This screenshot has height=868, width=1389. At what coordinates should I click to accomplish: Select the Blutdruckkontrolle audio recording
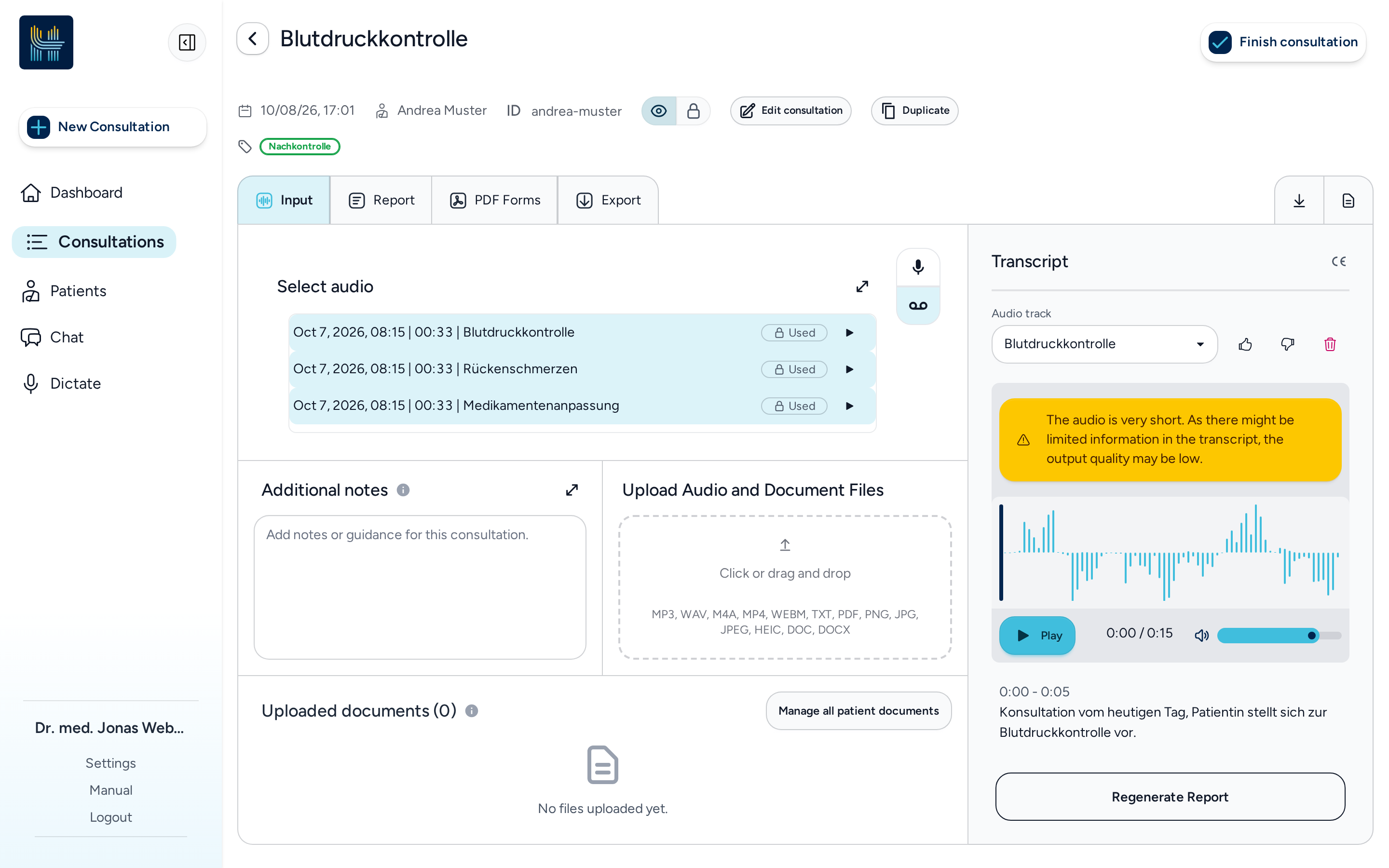(x=582, y=332)
